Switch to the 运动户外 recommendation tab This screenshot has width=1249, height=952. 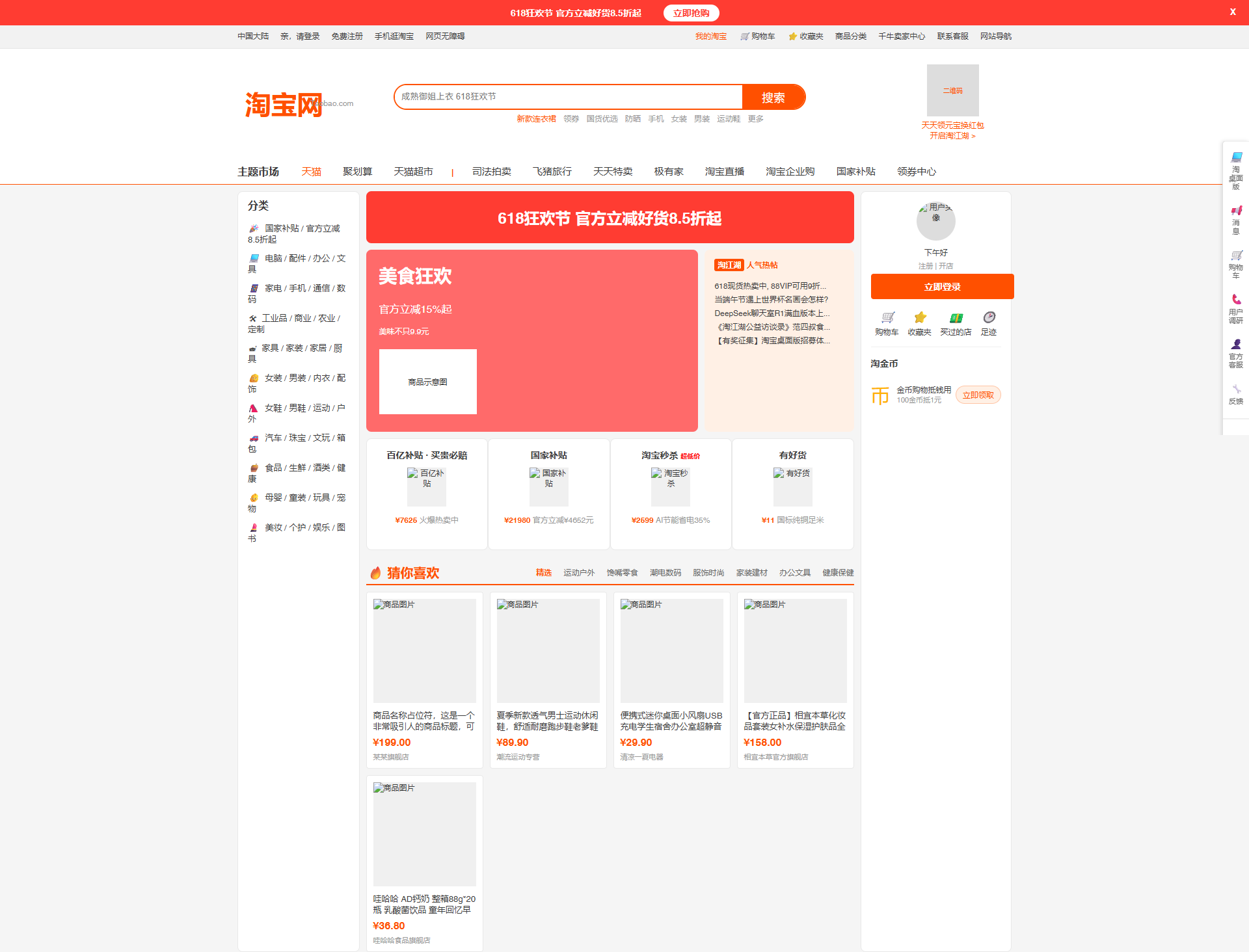click(x=578, y=573)
